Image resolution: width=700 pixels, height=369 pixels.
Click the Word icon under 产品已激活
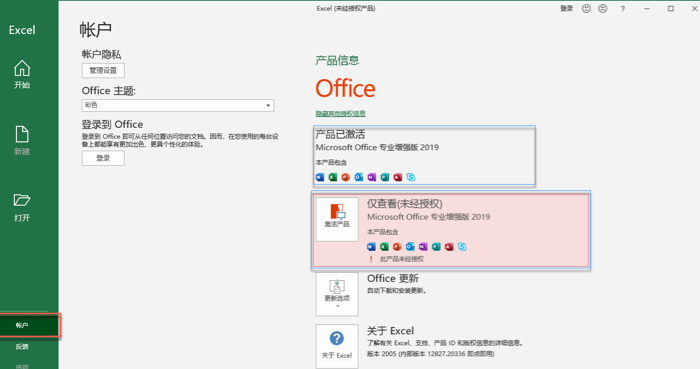click(x=320, y=177)
